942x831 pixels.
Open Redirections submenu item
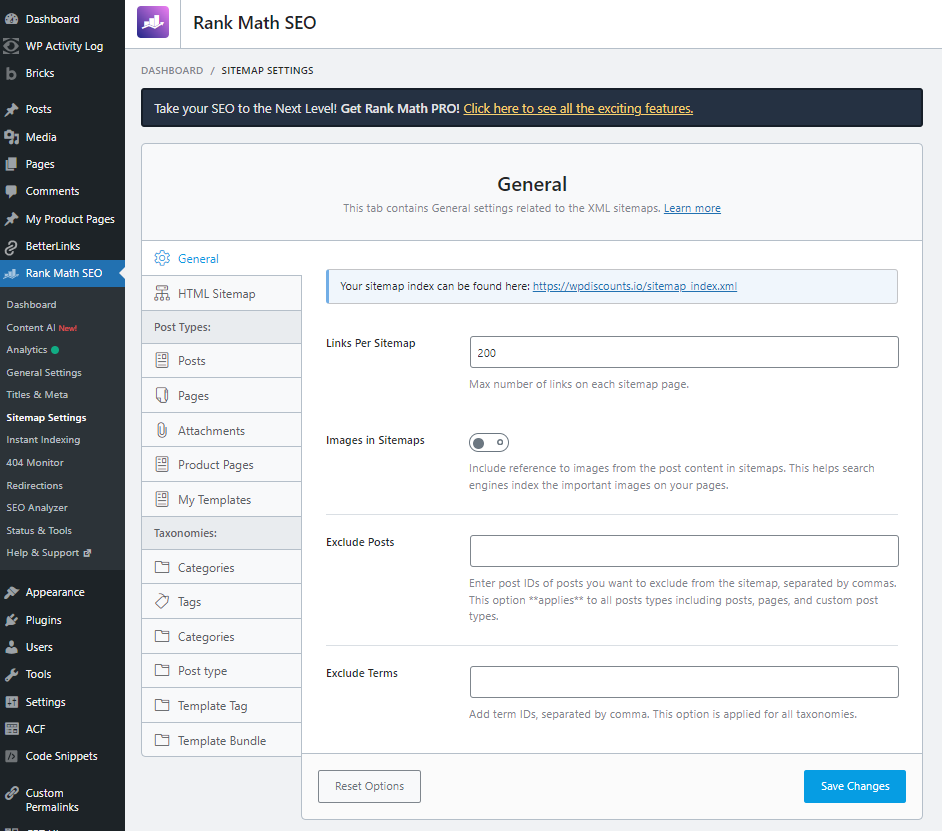pos(34,486)
